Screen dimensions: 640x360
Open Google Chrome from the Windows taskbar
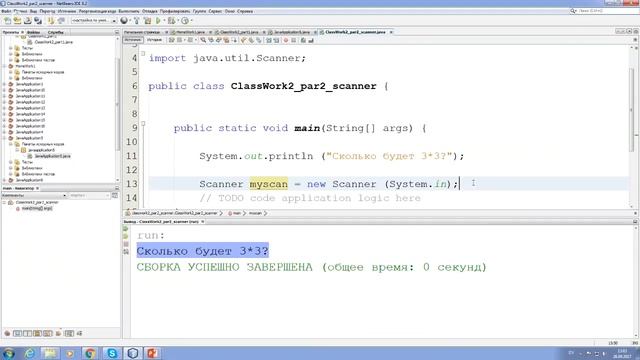[x=90, y=353]
